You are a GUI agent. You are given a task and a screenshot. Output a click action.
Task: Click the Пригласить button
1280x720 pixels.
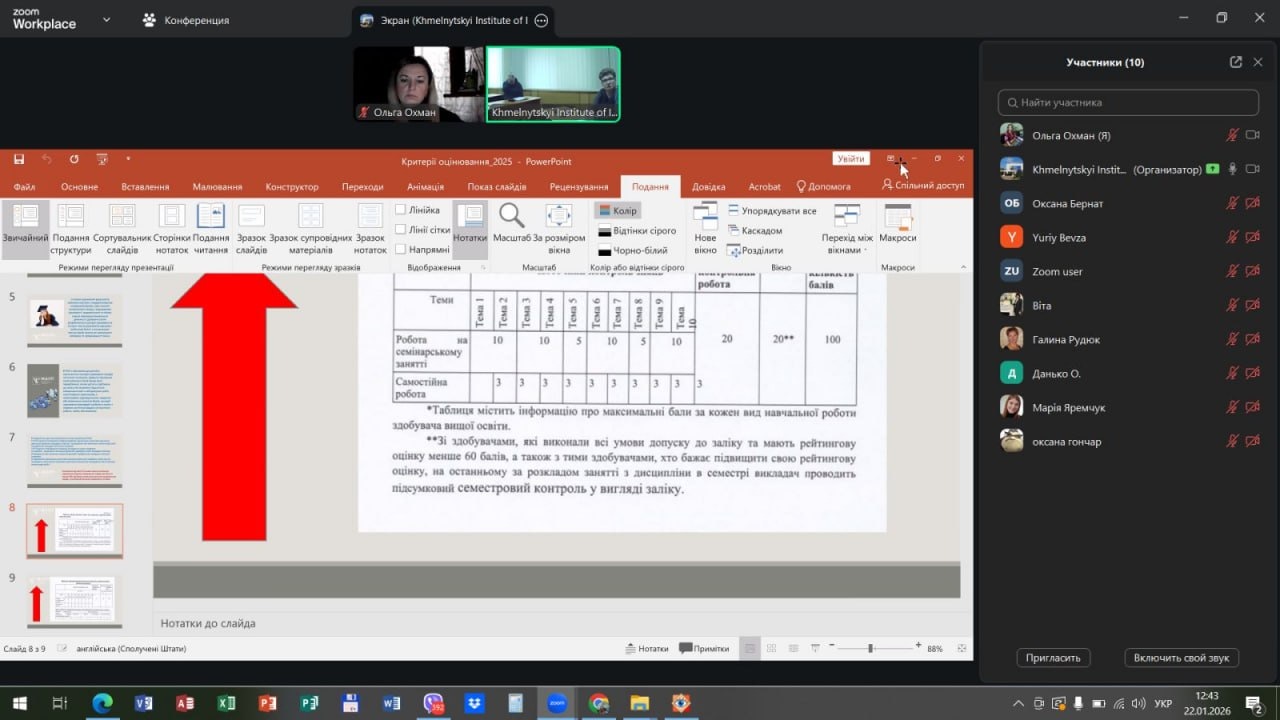(1053, 658)
